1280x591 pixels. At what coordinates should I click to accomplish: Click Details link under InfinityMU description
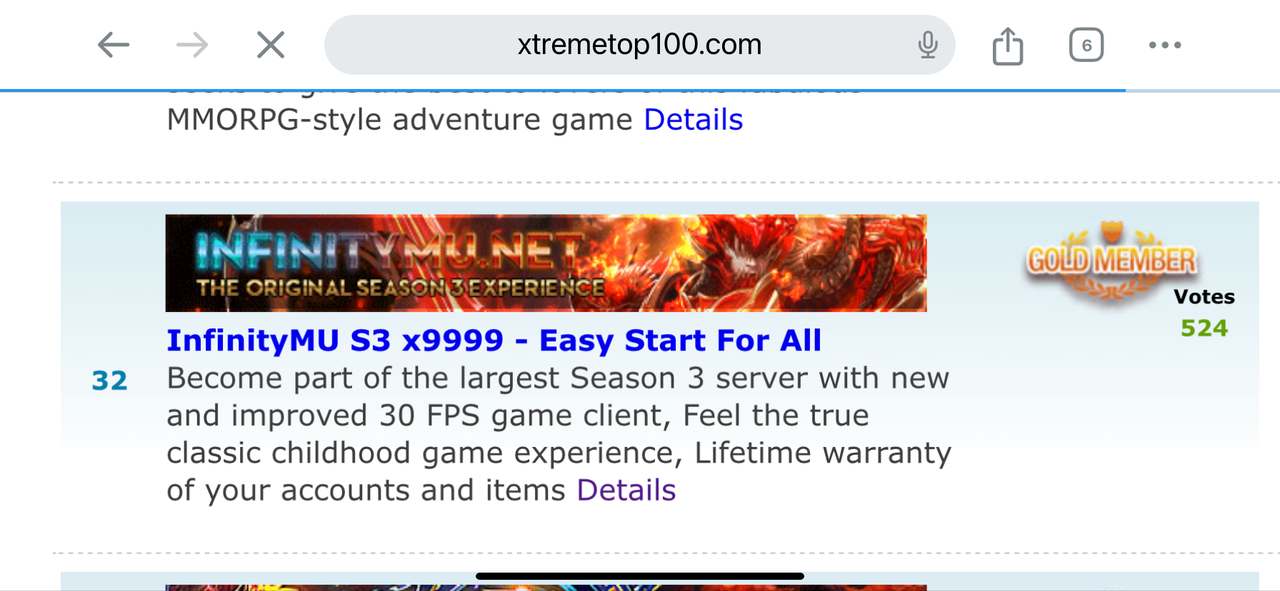coord(626,490)
